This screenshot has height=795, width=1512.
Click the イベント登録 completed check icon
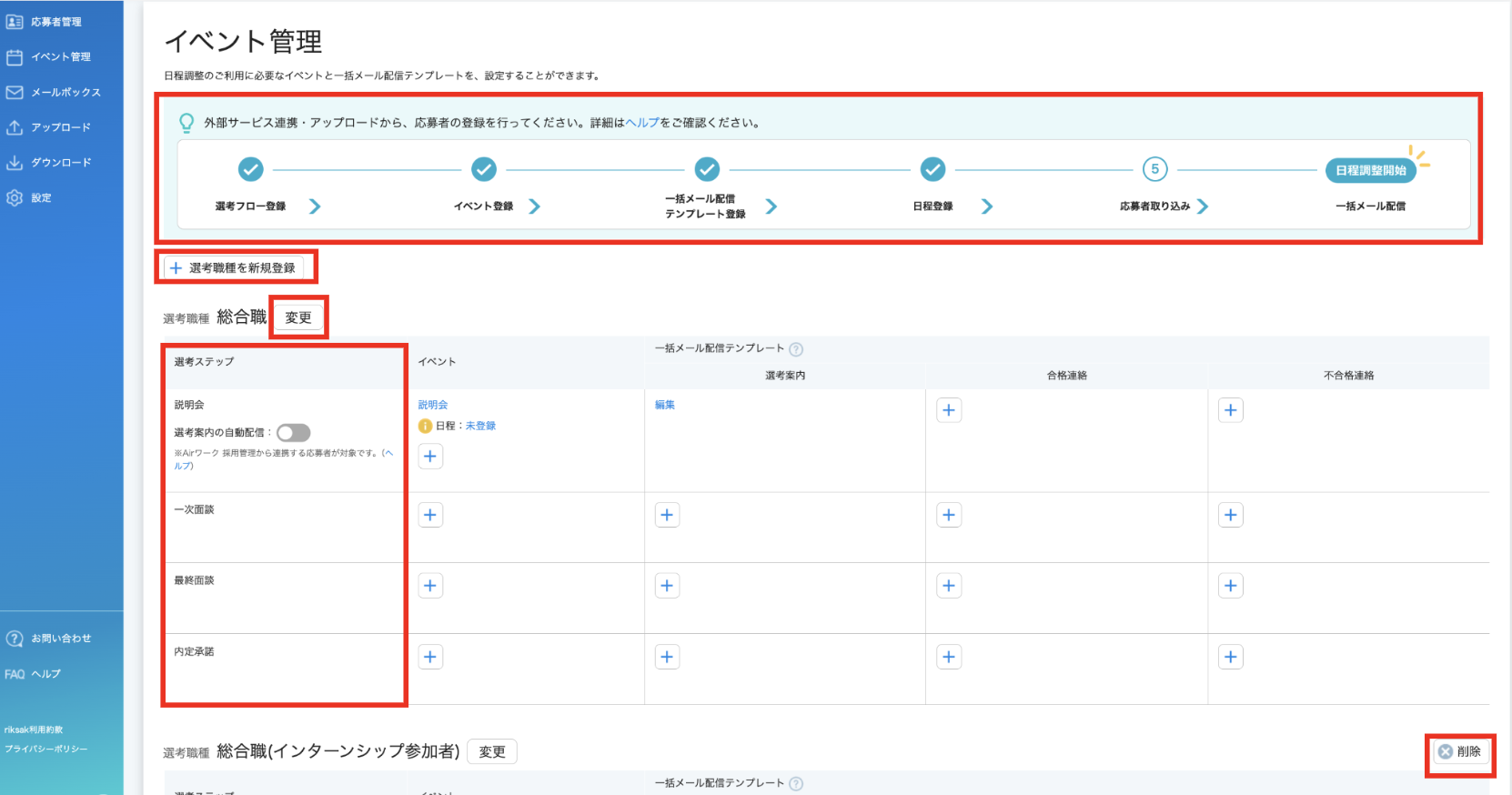pyautogui.click(x=484, y=169)
